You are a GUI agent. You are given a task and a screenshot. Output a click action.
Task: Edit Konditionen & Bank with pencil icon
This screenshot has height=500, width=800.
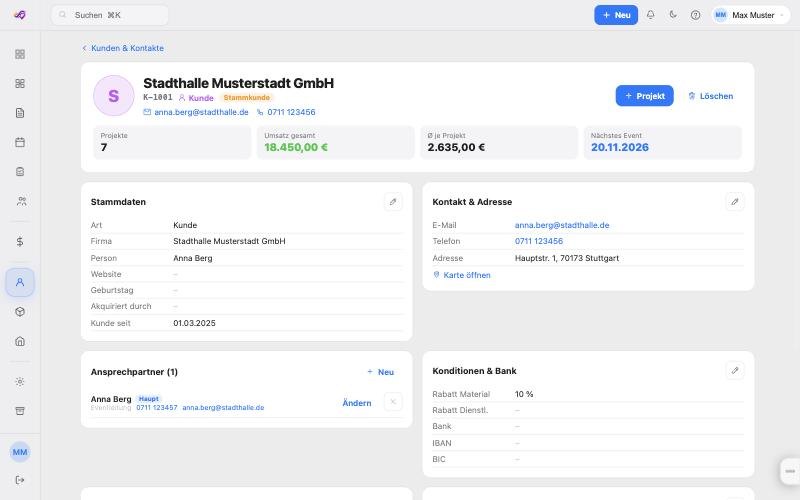735,370
